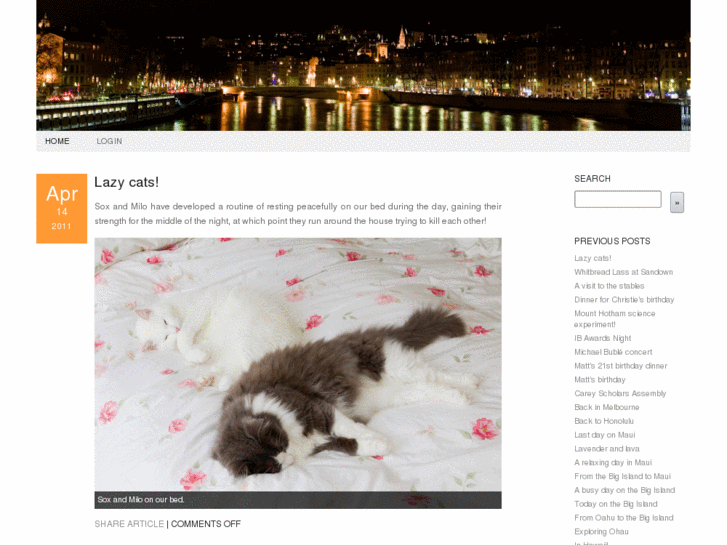The width and height of the screenshot is (727, 545).
Task: Open the Lazy cats! post title
Action: (x=127, y=182)
